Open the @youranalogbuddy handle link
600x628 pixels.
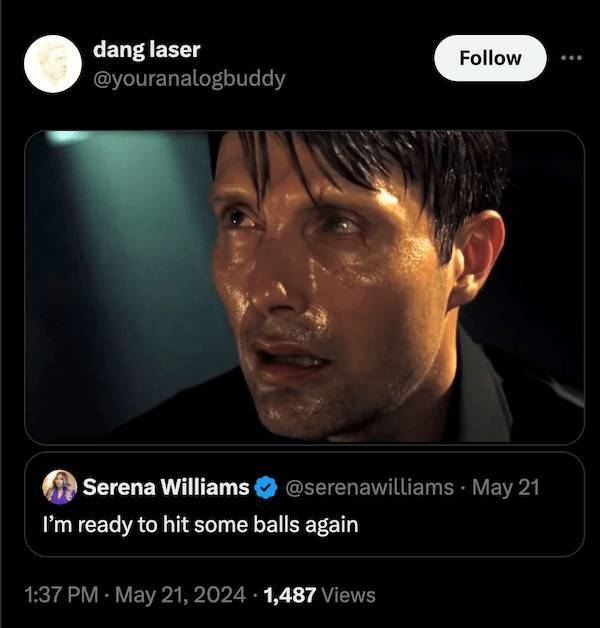(x=188, y=77)
